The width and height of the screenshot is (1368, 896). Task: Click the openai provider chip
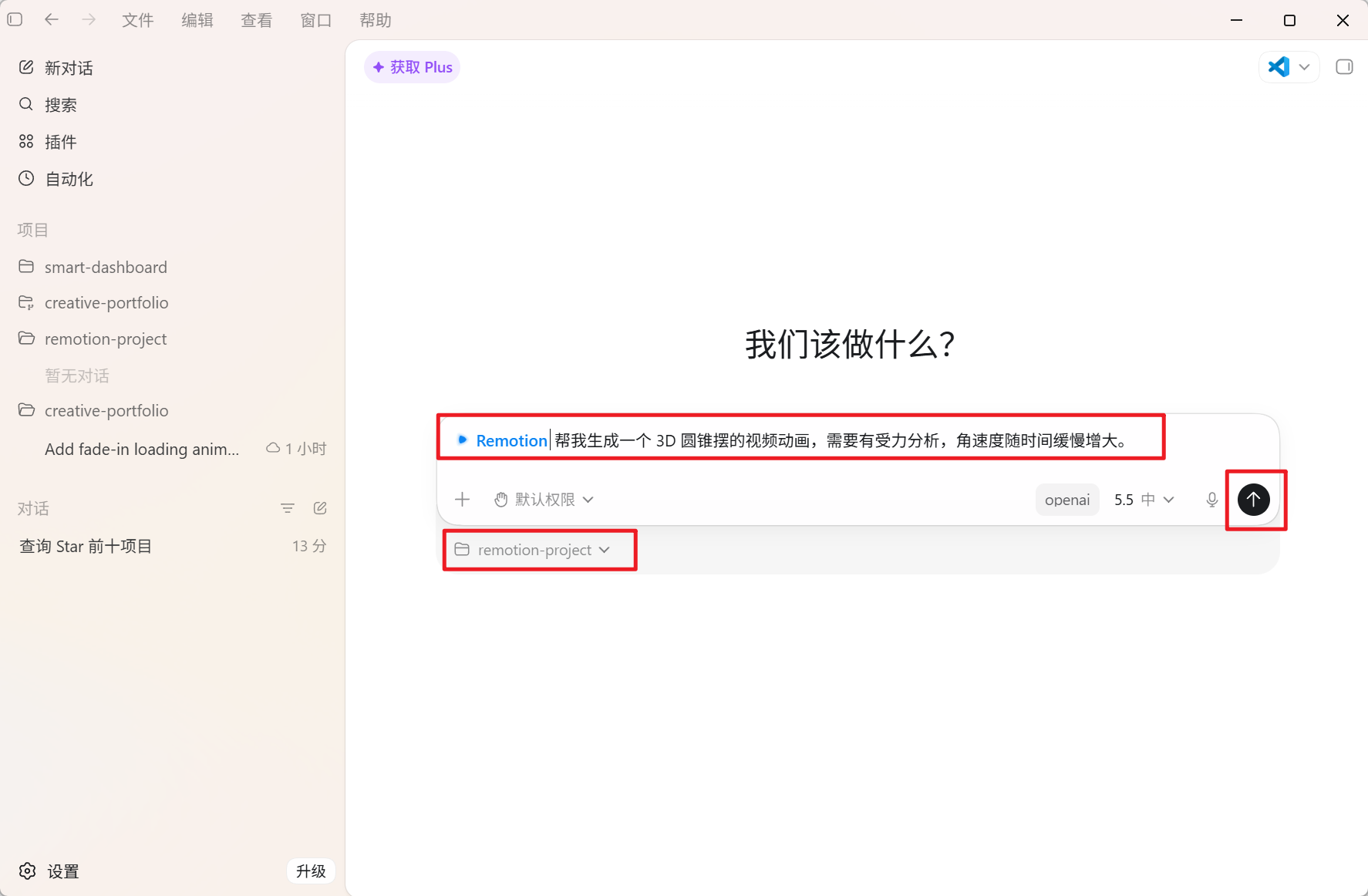click(1067, 500)
